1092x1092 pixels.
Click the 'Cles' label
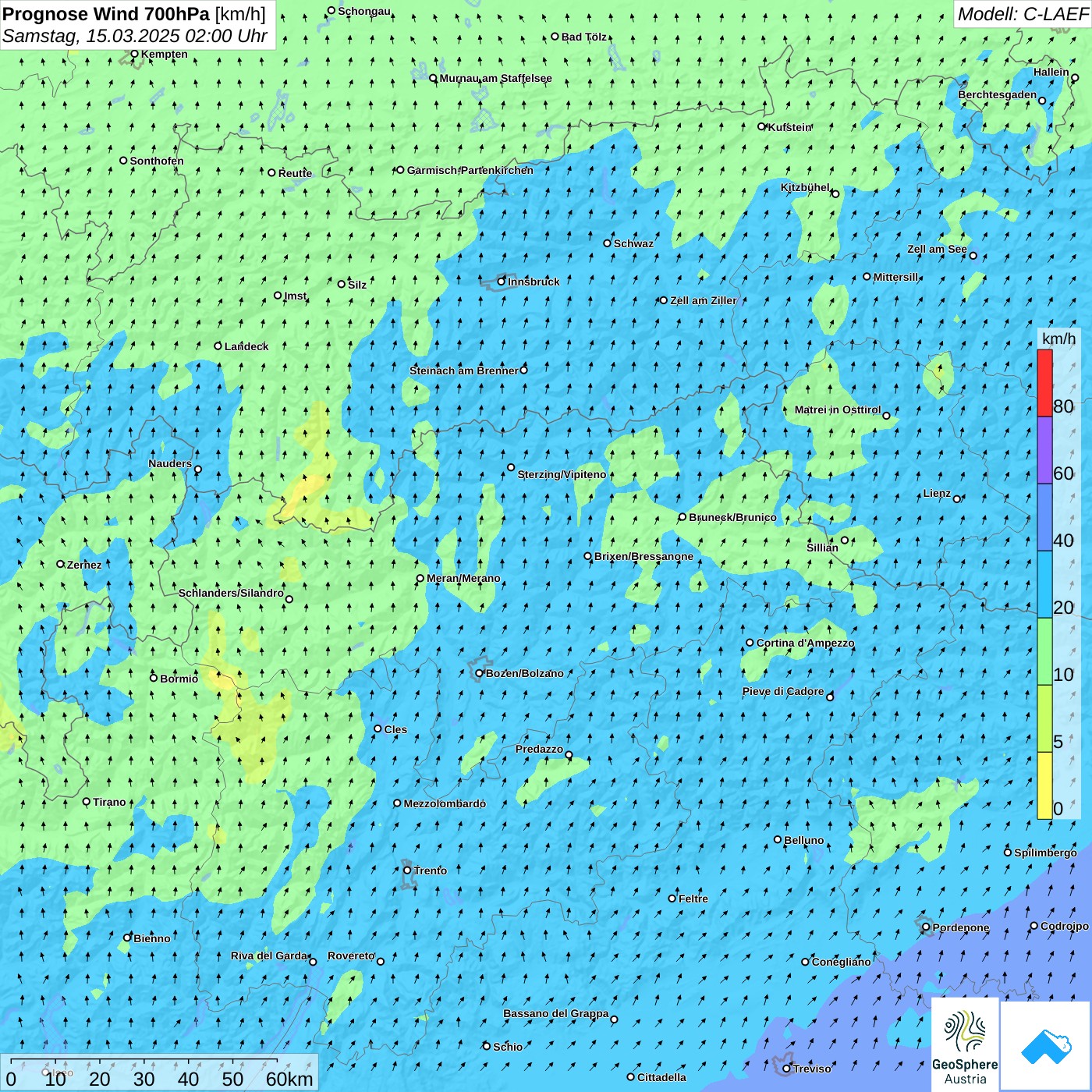coord(395,729)
